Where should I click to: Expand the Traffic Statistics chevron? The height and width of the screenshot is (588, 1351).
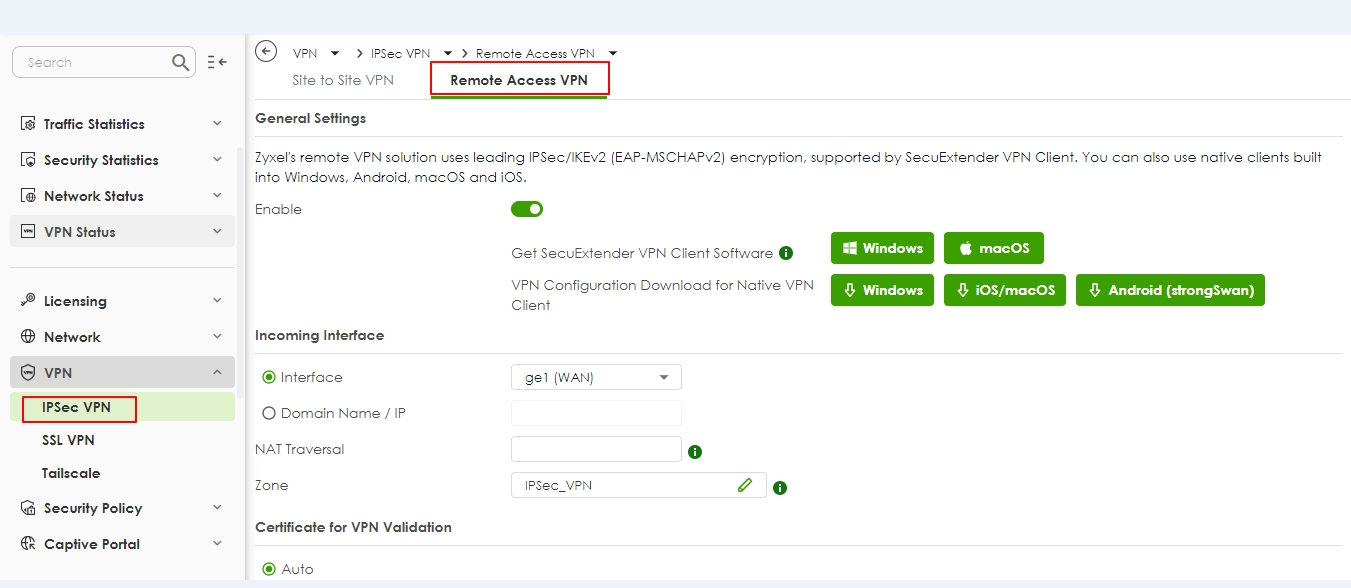(217, 124)
